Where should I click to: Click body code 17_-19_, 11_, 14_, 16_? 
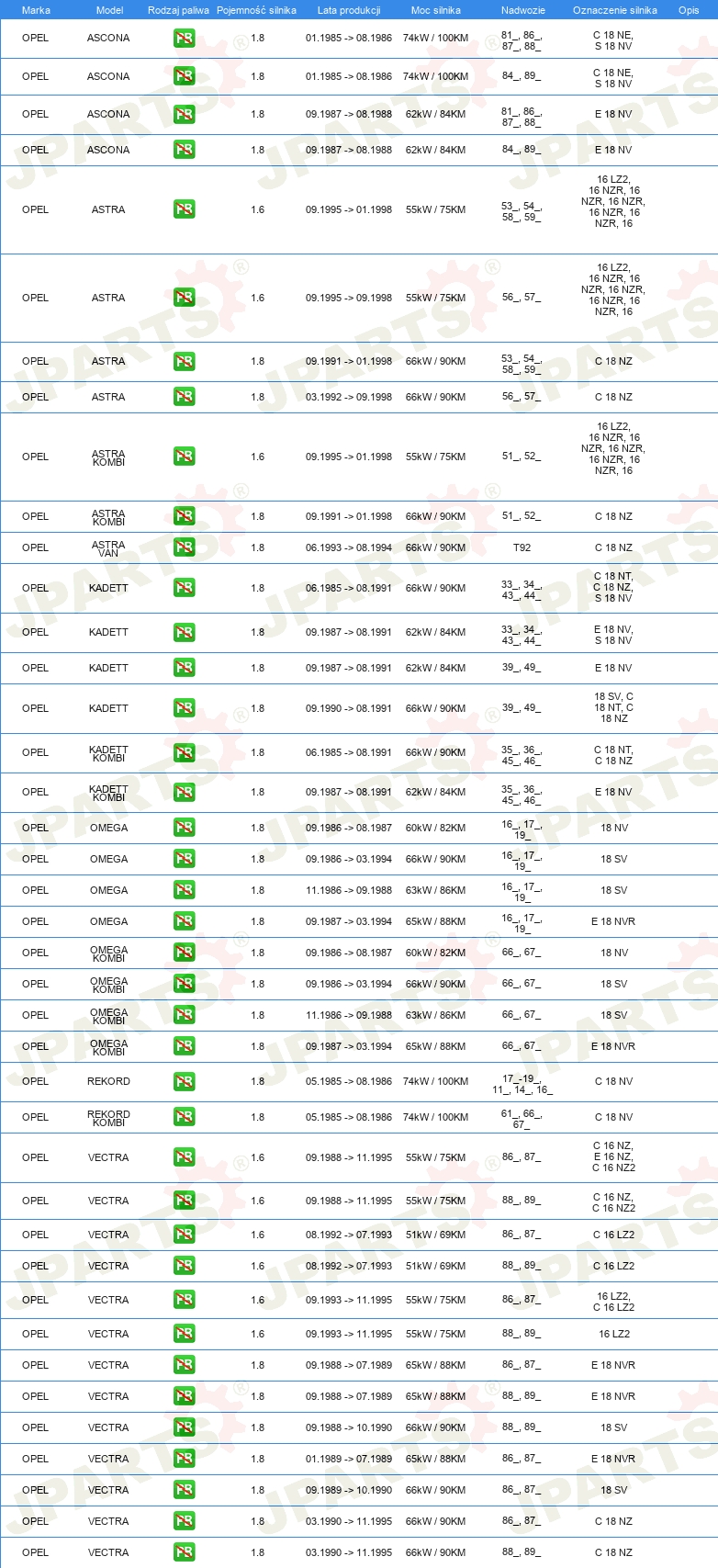(x=522, y=1085)
